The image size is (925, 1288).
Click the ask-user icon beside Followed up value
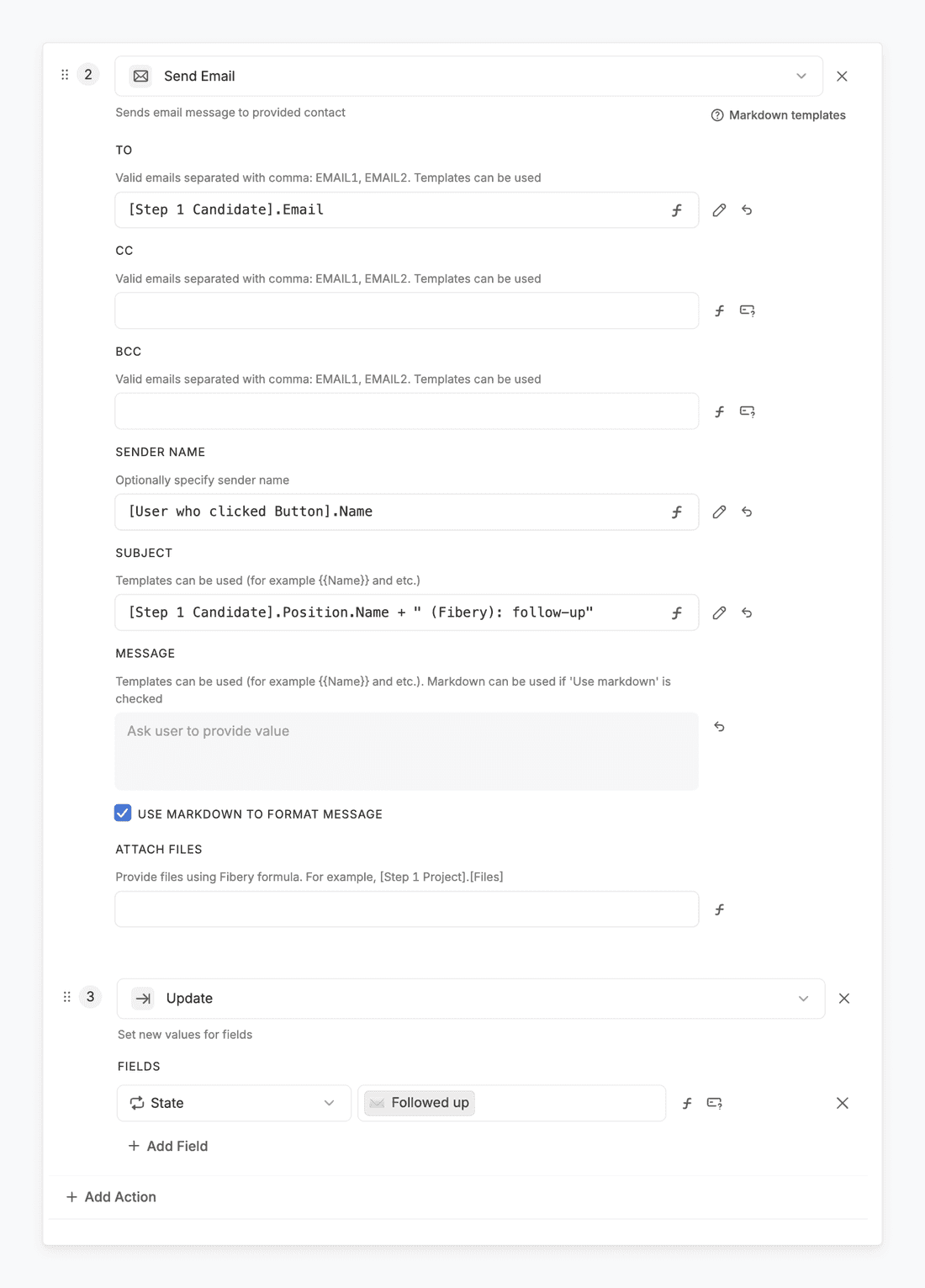714,1103
